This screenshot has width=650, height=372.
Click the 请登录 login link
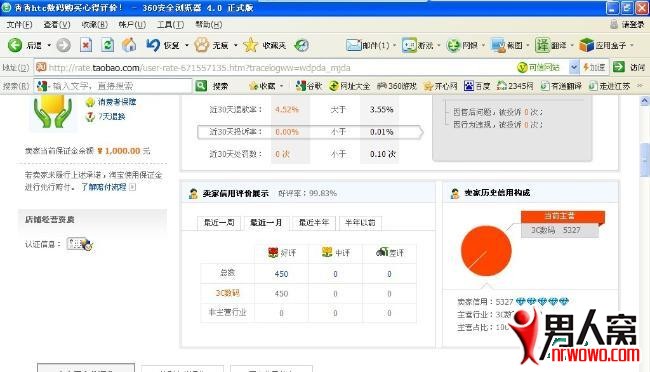(x=633, y=24)
